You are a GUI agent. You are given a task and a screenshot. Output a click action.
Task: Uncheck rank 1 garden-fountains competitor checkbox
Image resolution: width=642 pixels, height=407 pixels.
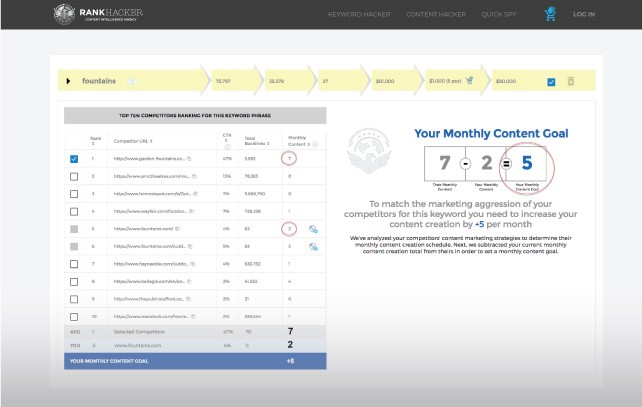[x=74, y=159]
